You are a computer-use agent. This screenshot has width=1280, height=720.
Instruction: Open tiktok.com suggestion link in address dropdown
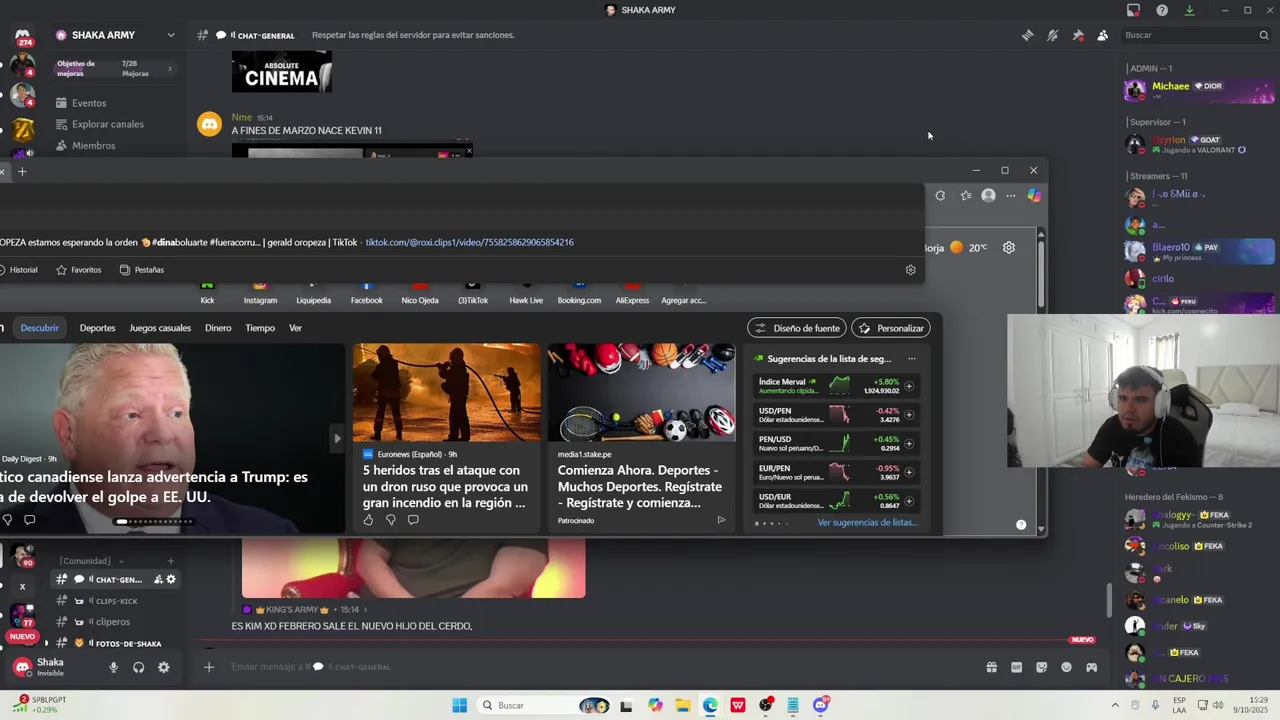pos(469,242)
